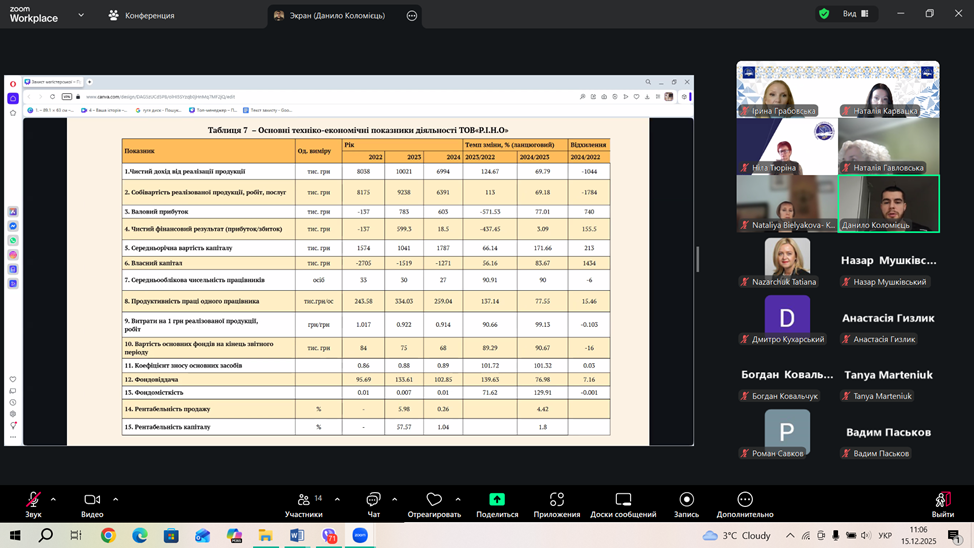Open the Чат chat panel
The image size is (974, 548).
click(373, 500)
